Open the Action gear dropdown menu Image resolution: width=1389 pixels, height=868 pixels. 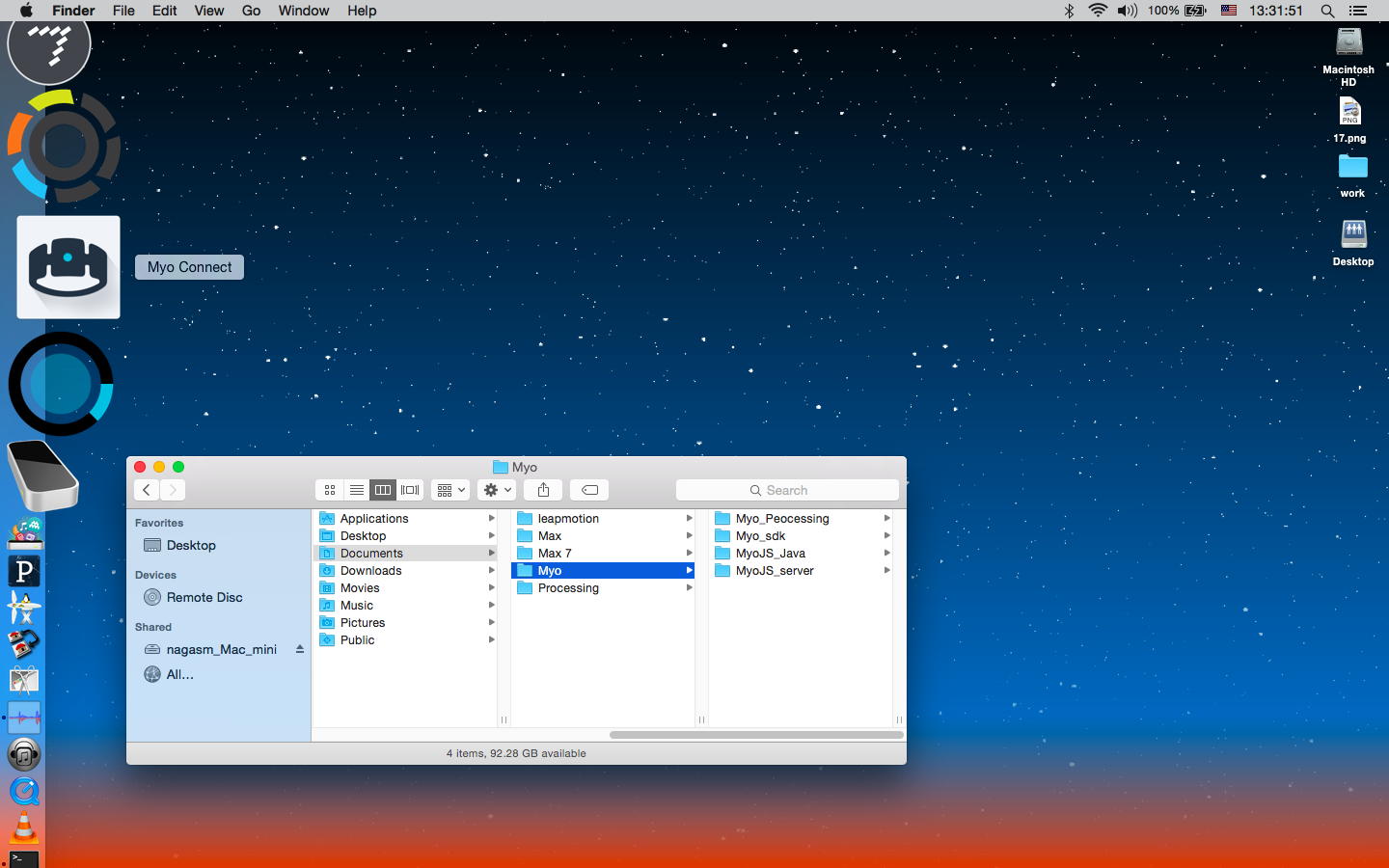point(497,490)
